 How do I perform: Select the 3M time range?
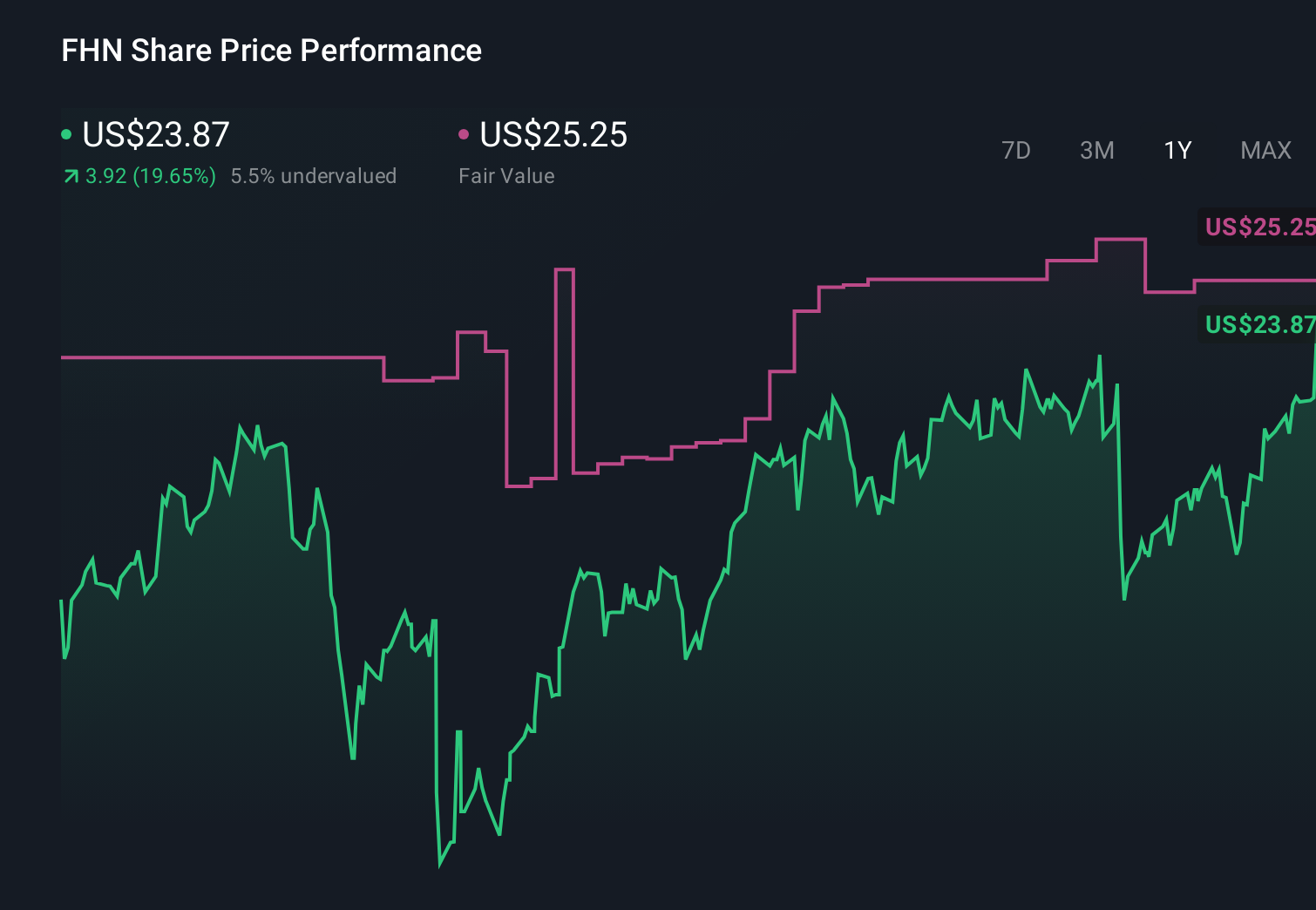tap(1096, 151)
